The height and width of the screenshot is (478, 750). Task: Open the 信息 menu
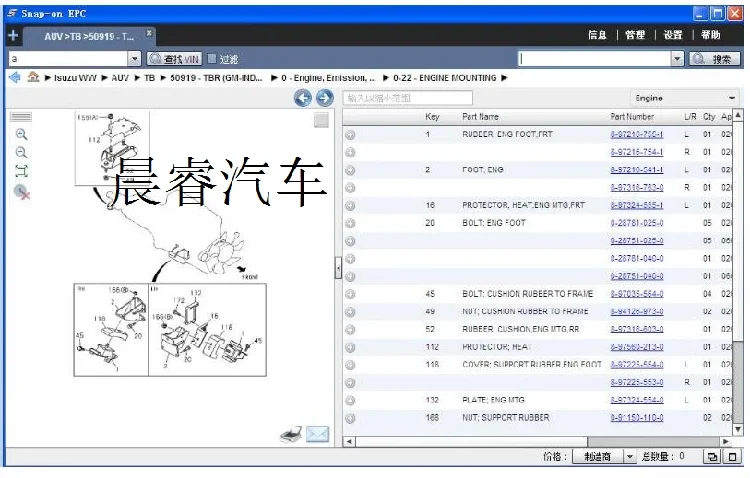[597, 35]
